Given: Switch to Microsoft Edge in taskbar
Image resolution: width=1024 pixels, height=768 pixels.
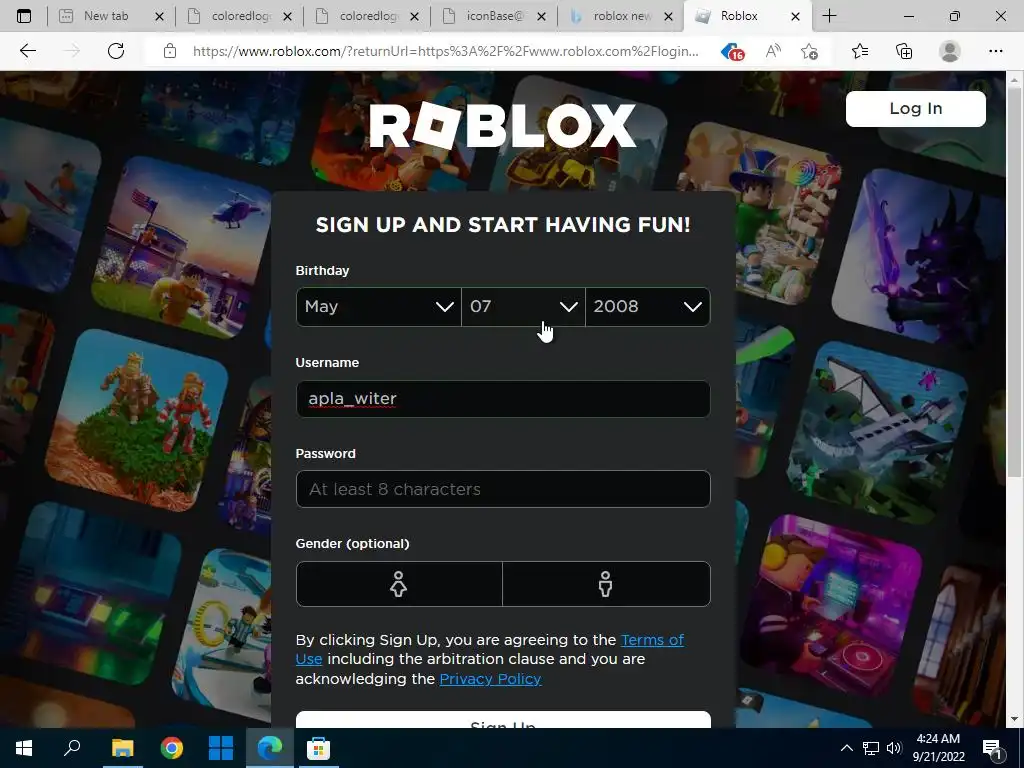Looking at the screenshot, I should pyautogui.click(x=270, y=748).
